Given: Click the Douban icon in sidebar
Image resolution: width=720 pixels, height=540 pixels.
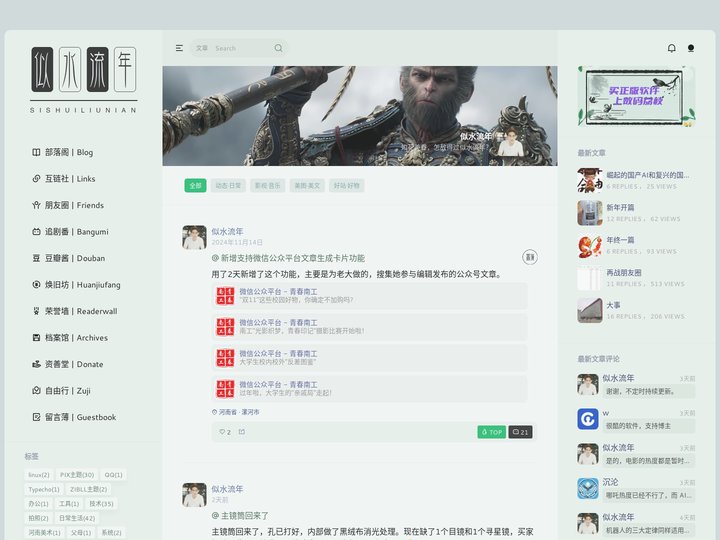Looking at the screenshot, I should coord(36,258).
